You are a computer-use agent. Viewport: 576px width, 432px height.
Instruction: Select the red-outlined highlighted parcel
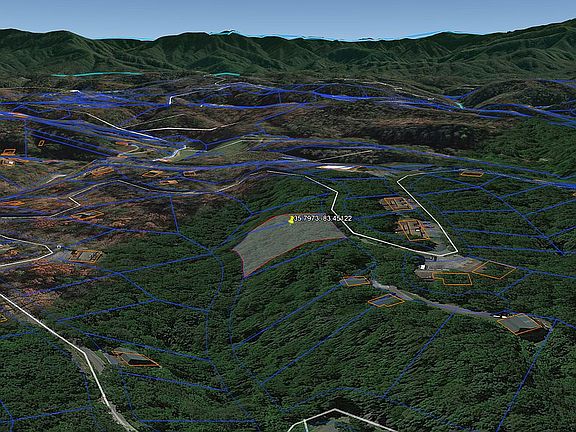point(288,243)
